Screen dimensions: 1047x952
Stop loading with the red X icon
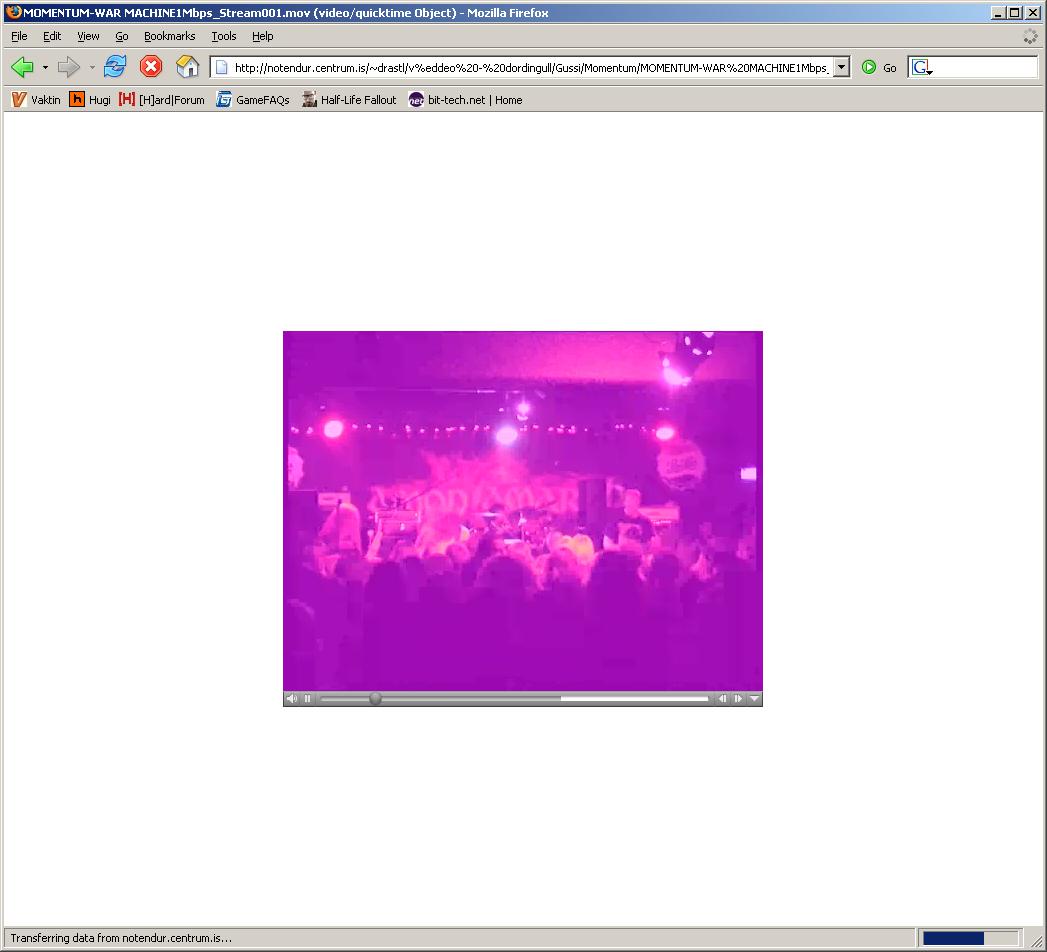click(x=151, y=67)
